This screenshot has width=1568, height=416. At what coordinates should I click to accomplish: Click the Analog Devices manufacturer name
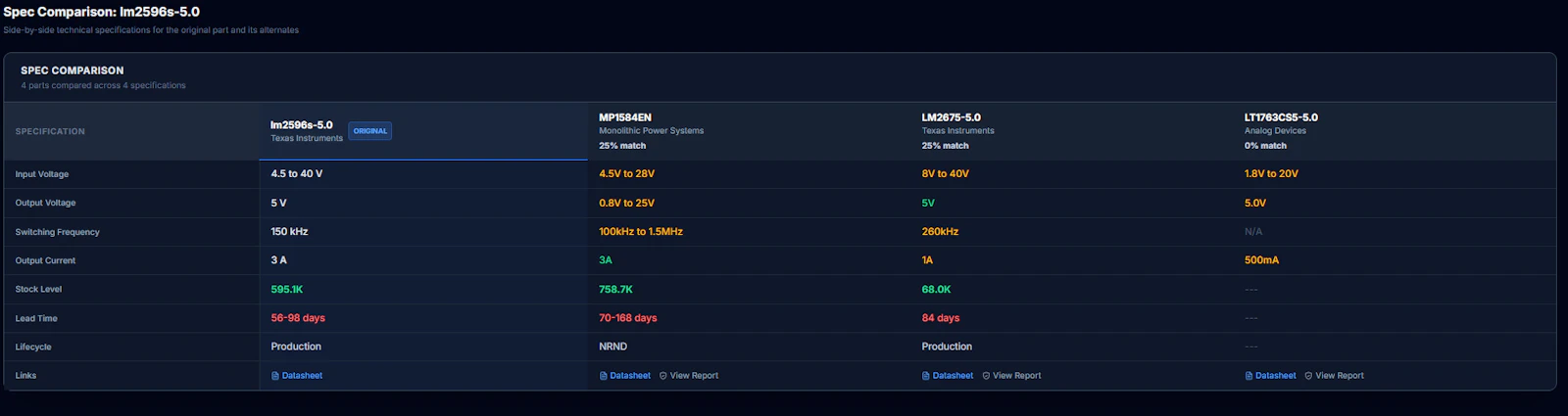[x=1275, y=130]
